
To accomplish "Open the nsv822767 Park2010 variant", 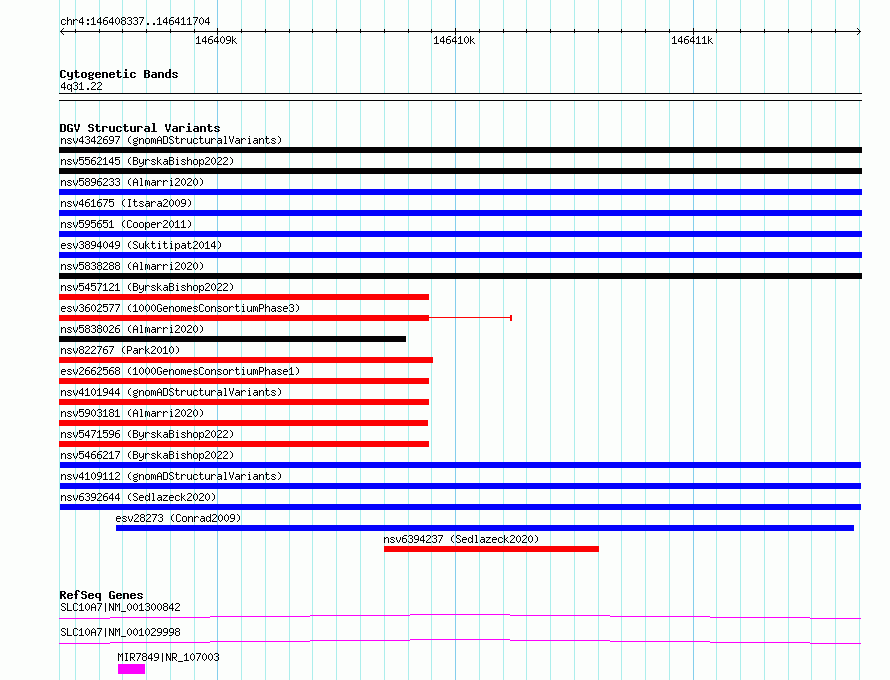I will click(x=120, y=350).
